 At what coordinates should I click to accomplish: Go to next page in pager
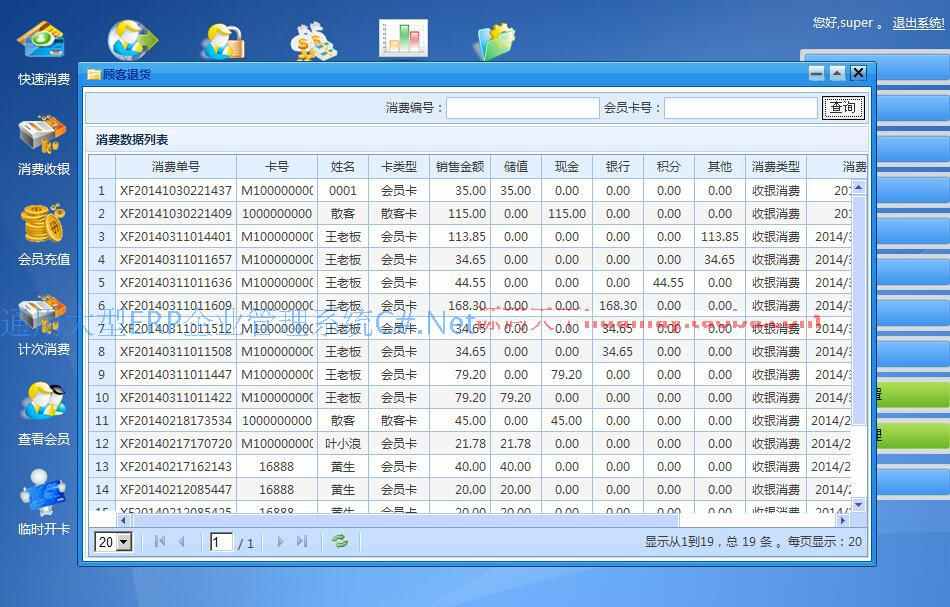tap(280, 541)
